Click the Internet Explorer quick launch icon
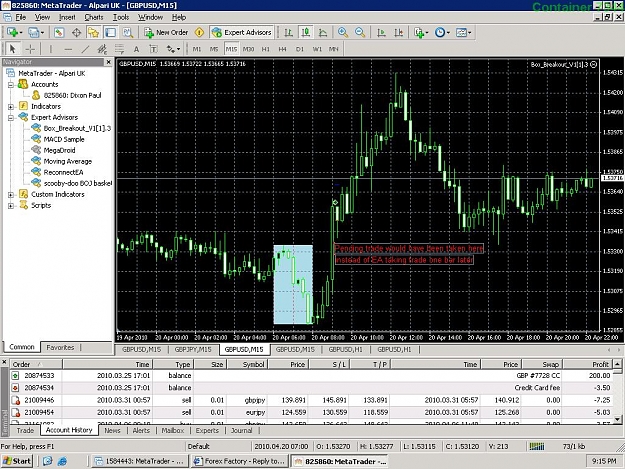 click(x=62, y=461)
